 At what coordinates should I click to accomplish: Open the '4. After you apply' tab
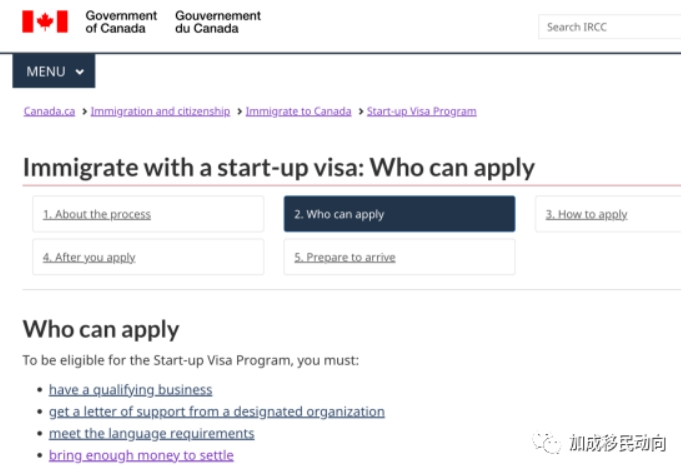tap(148, 257)
